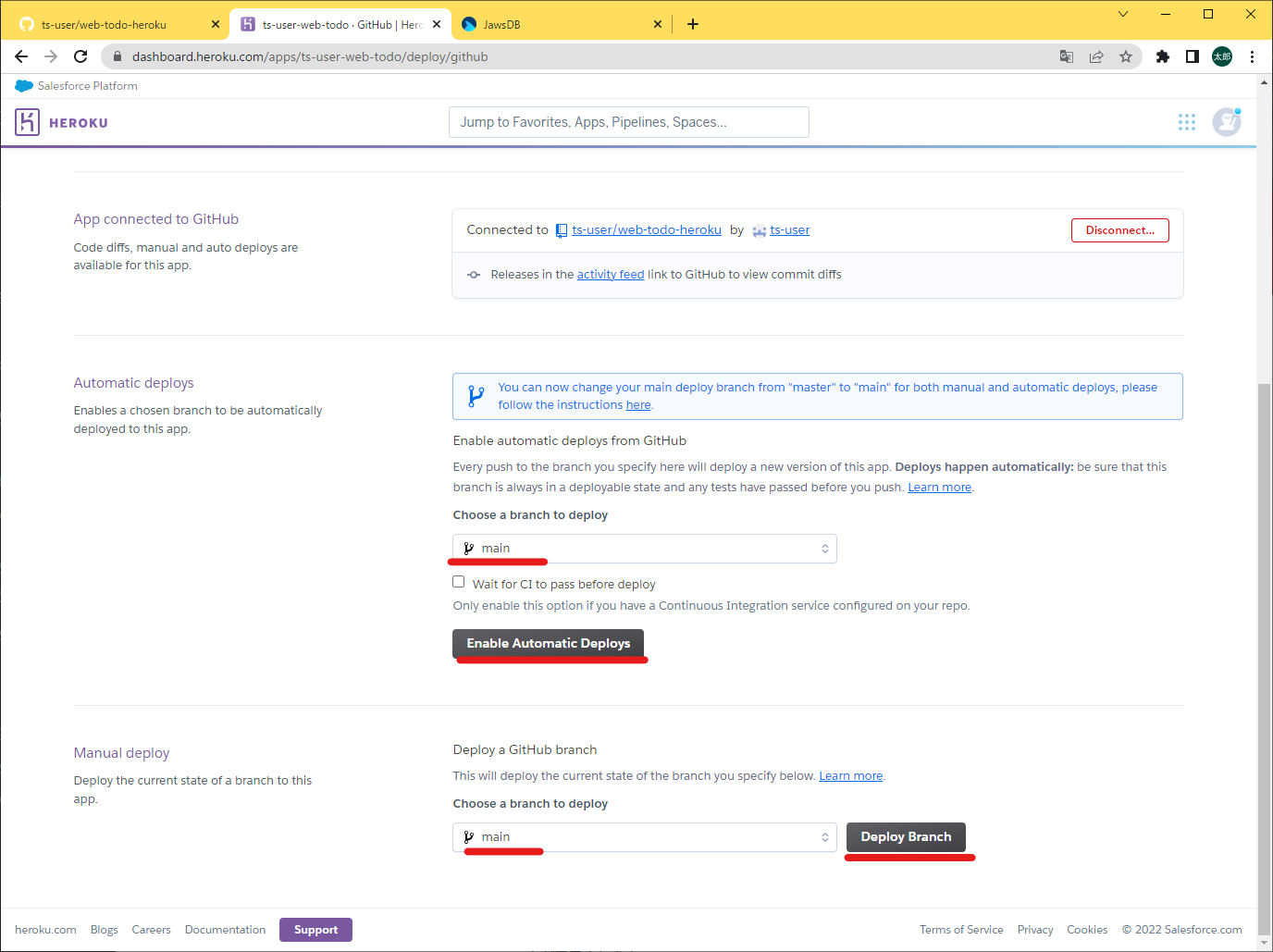
Task: Click the browser forward arrow
Action: click(x=51, y=56)
